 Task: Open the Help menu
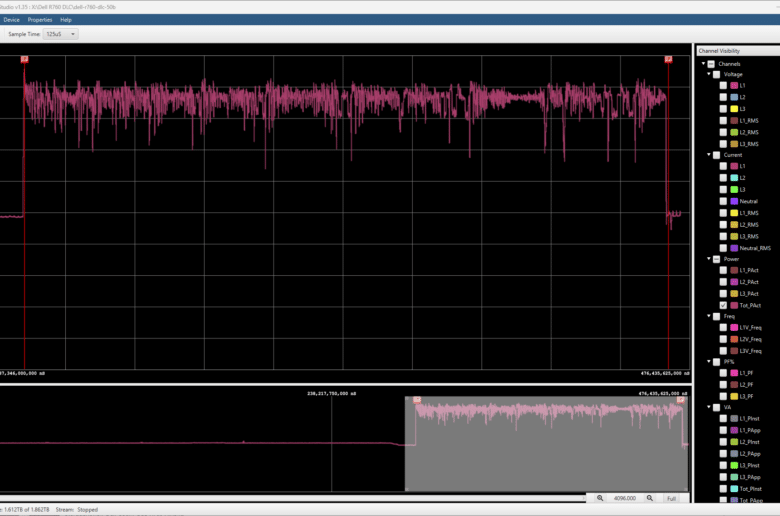66,20
